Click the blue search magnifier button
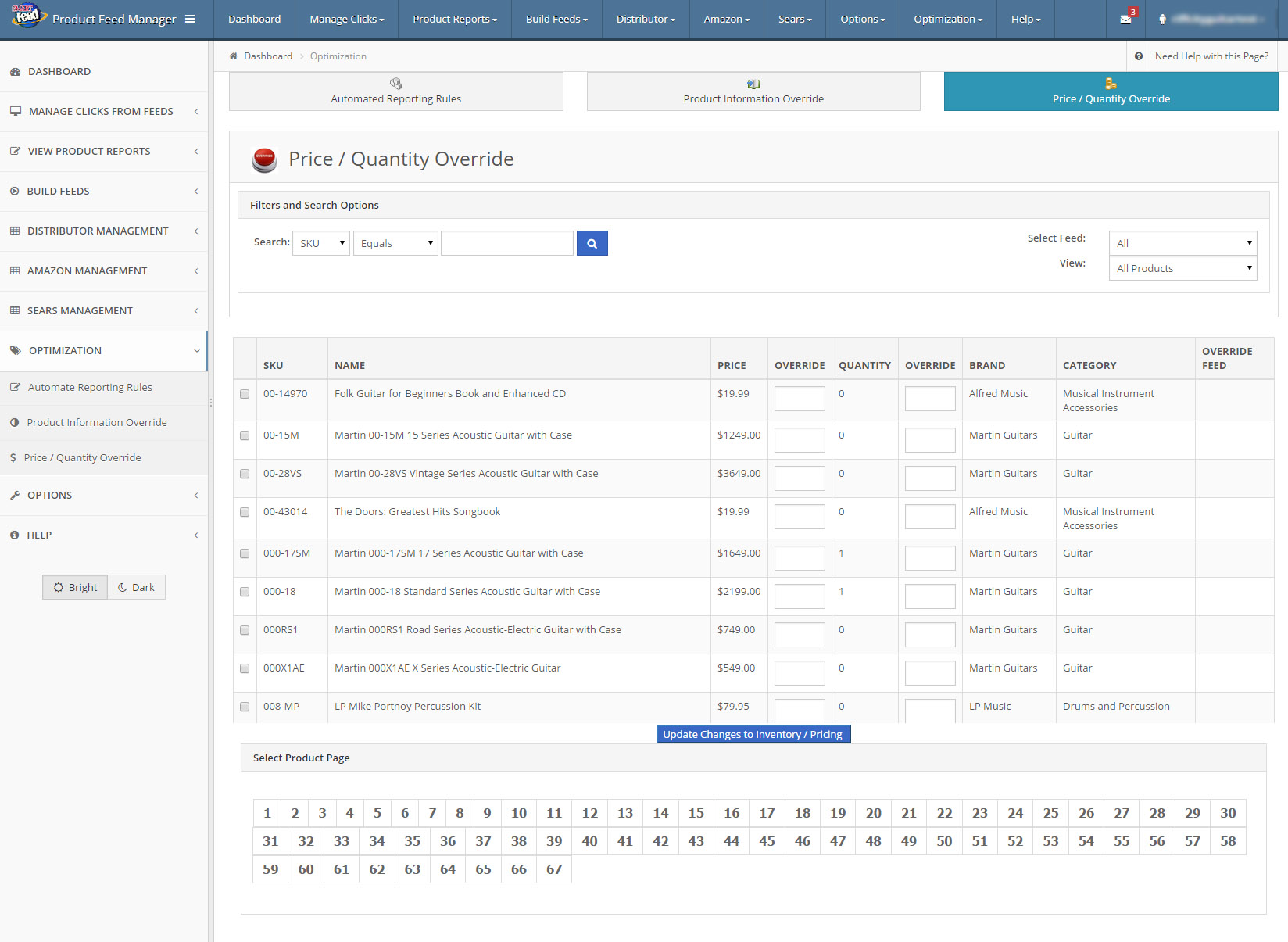Screen dimensions: 1288x942 [x=592, y=243]
